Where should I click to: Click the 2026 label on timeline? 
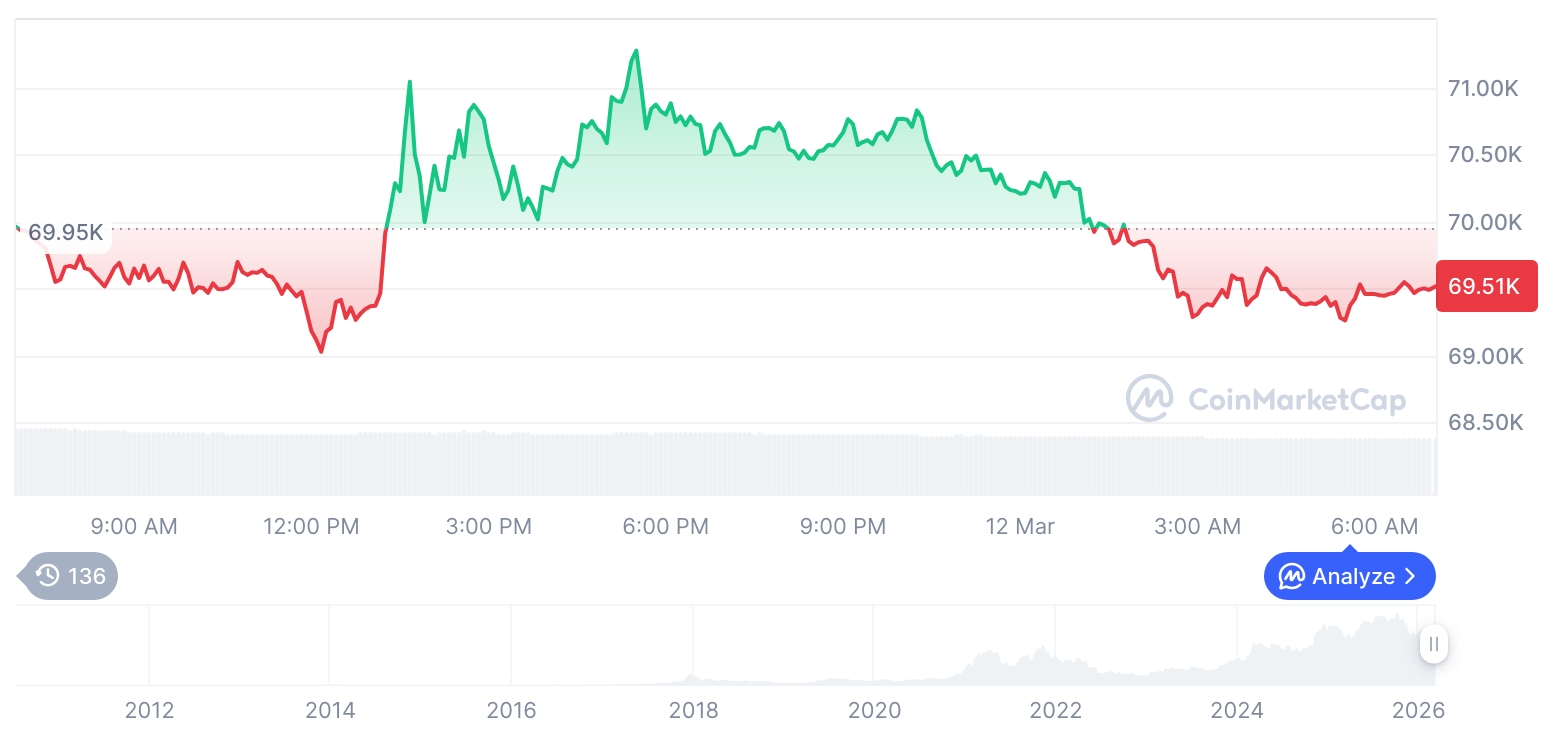[1418, 710]
